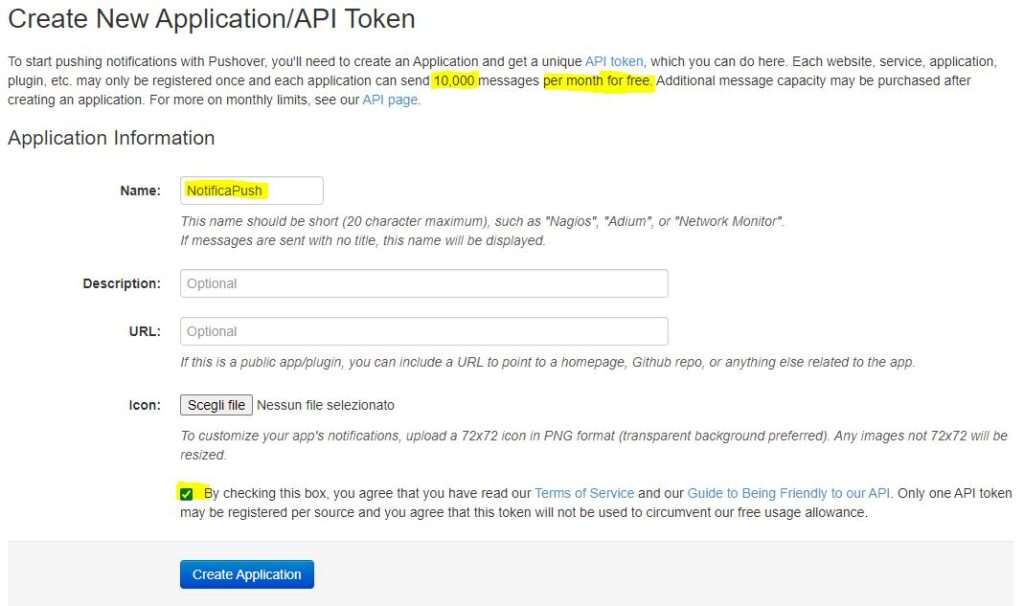Viewport: 1024px width, 606px height.
Task: Click the Create Application button
Action: (x=247, y=574)
